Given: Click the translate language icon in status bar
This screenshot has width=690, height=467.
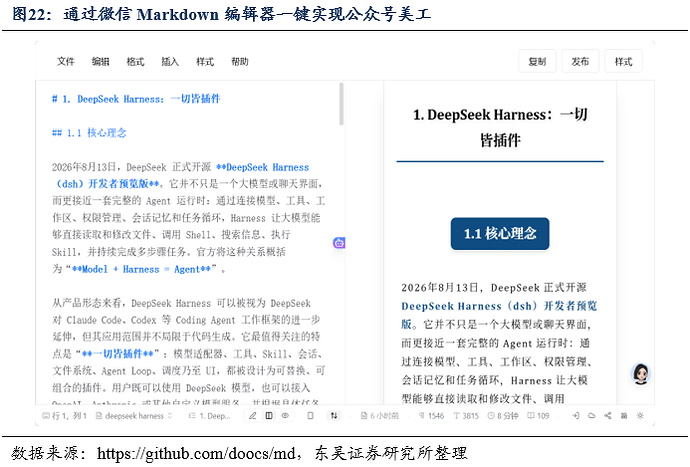Looking at the screenshot, I should [624, 416].
